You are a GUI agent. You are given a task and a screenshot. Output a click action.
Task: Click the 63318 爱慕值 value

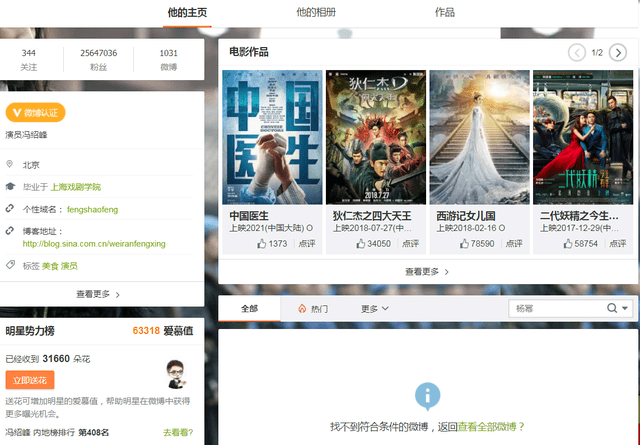(163, 331)
